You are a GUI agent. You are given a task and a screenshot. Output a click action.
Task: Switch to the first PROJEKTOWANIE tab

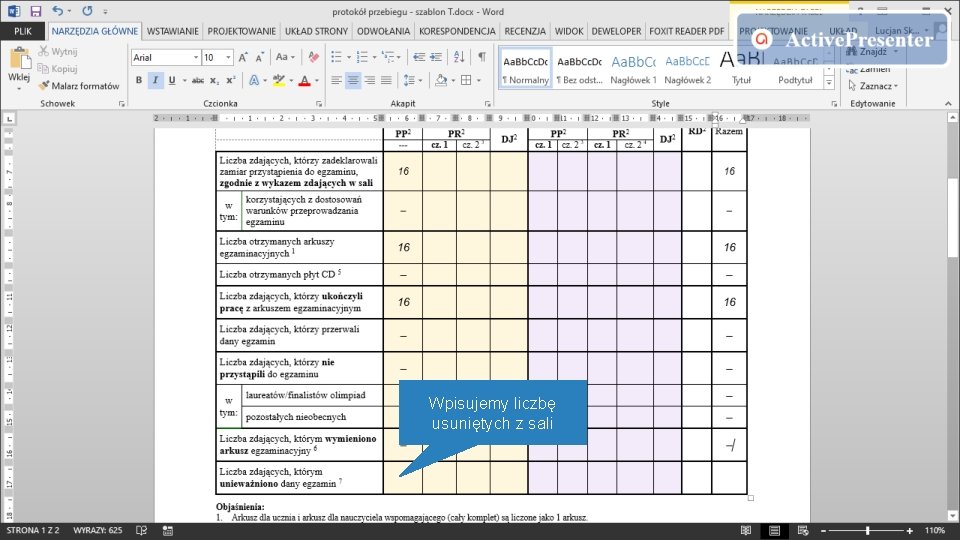(241, 31)
